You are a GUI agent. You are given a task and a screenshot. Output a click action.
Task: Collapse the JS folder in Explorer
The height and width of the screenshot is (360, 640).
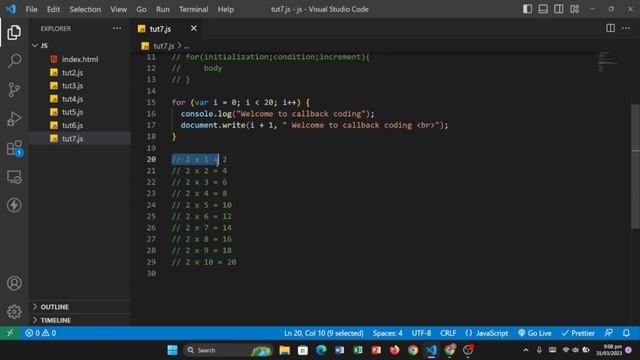pyautogui.click(x=80, y=45)
